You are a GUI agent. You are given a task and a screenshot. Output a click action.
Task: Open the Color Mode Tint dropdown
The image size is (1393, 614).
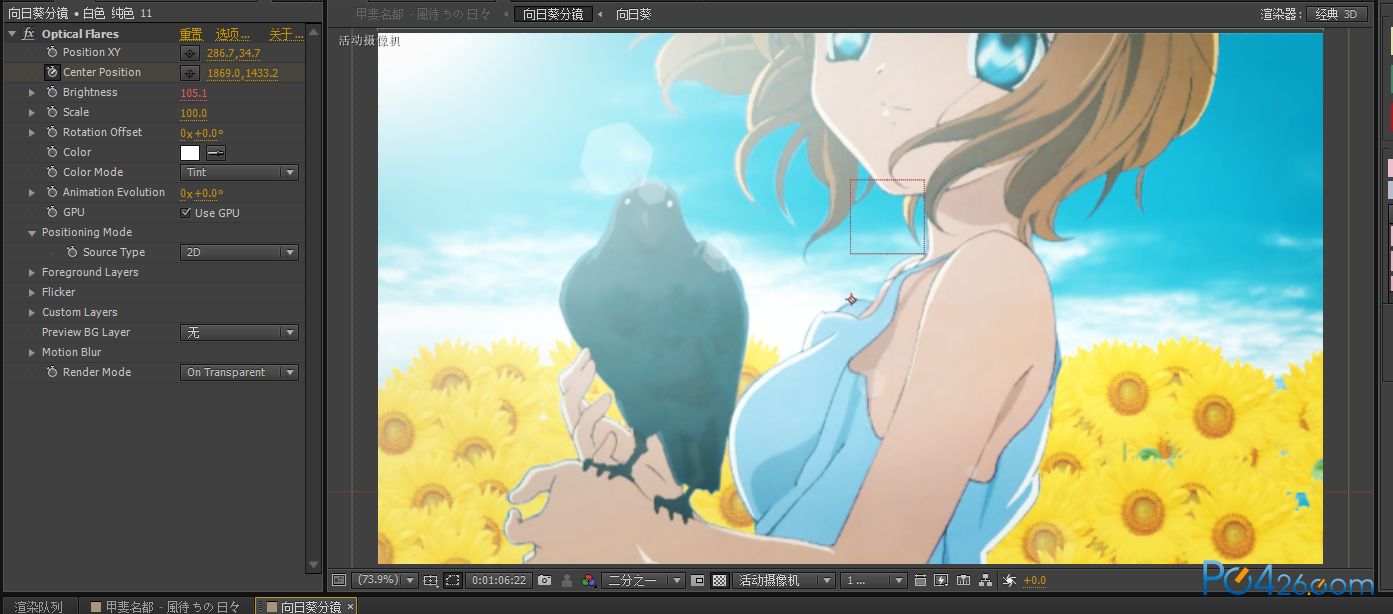(239, 172)
